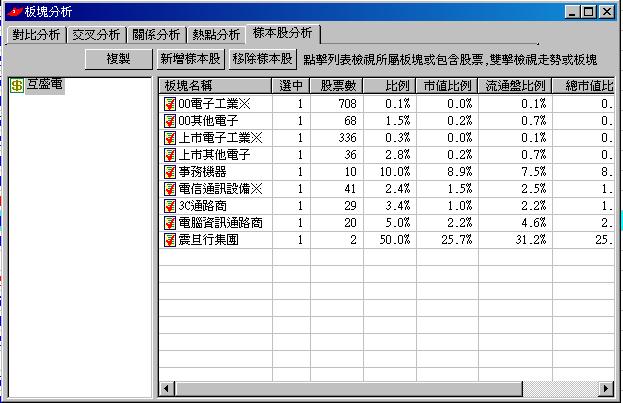Sort by the 股票數 column header

pos(335,86)
